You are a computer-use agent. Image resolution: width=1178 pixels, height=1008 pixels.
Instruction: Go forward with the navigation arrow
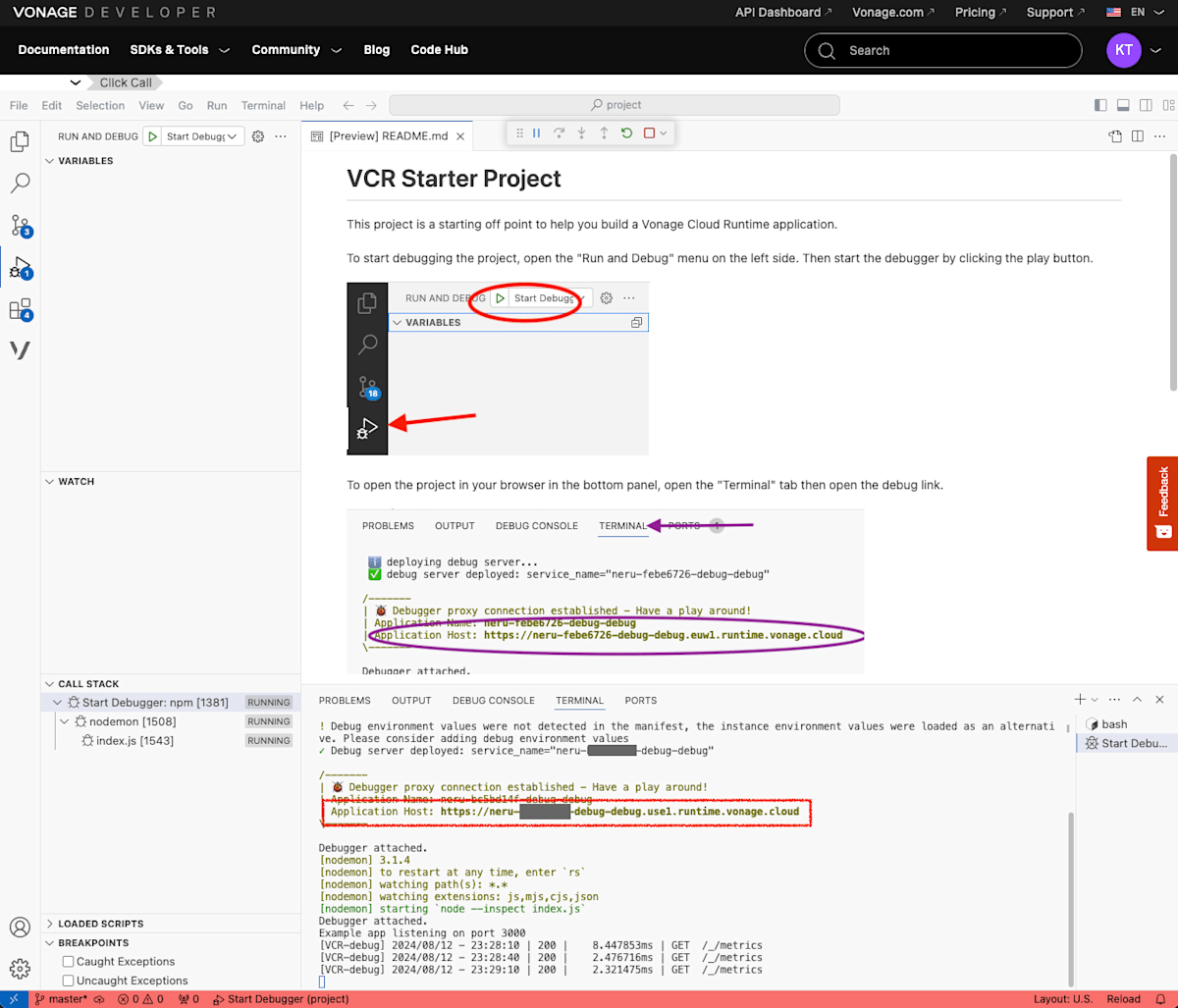click(x=371, y=105)
